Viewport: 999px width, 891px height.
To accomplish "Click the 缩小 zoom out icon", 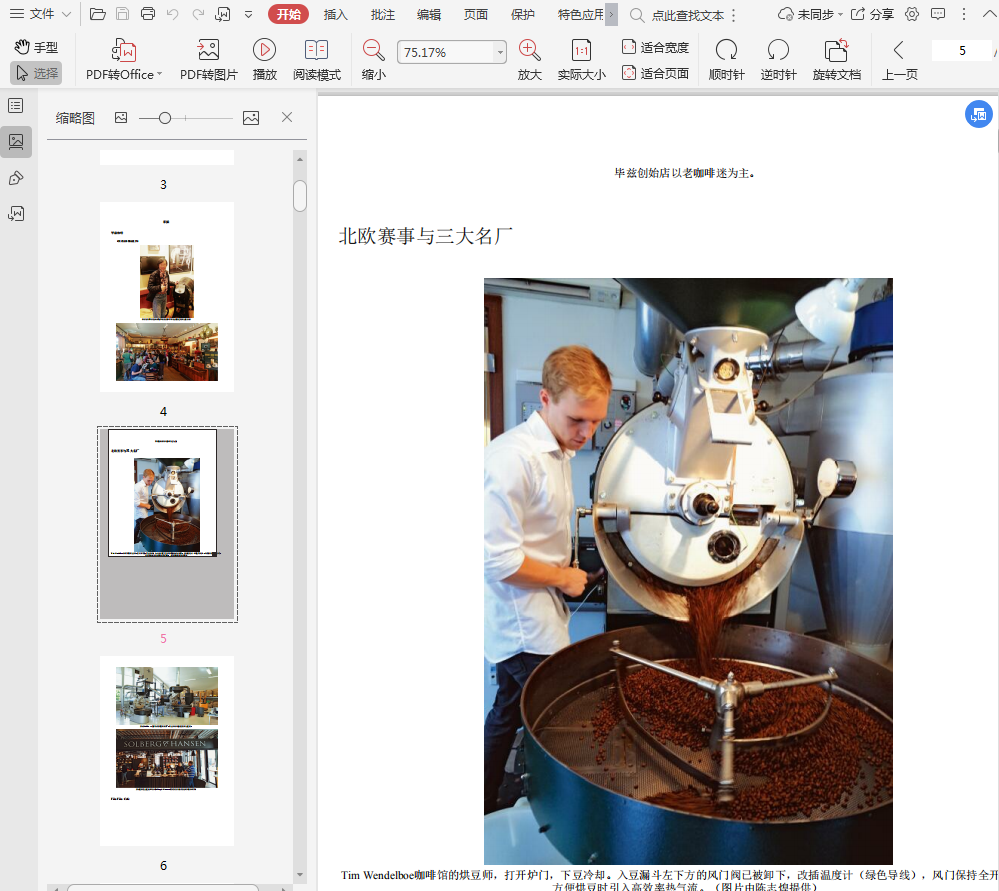I will [373, 50].
